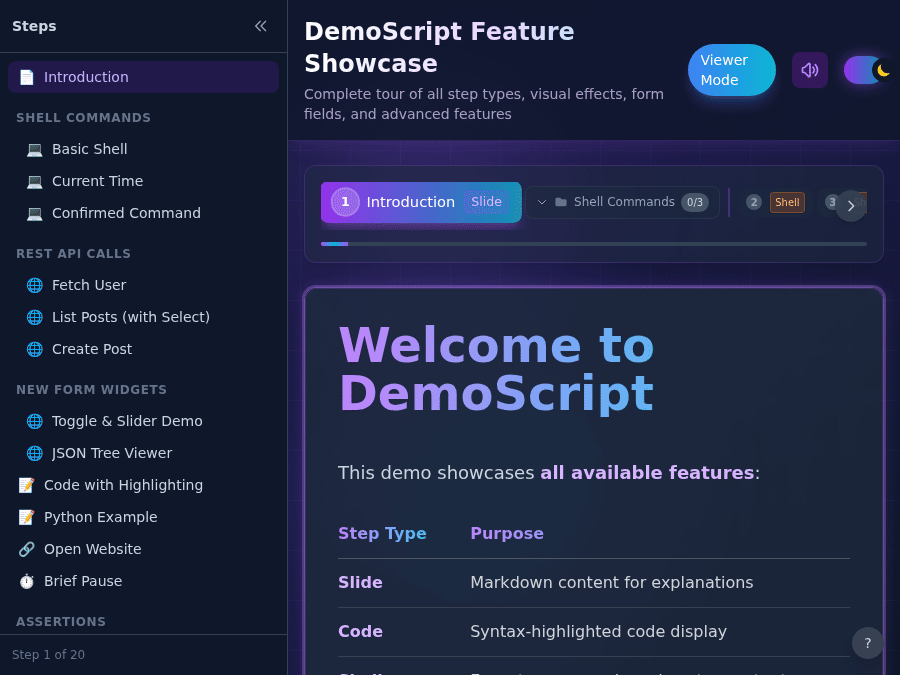Image resolution: width=900 pixels, height=675 pixels.
Task: Collapse the Steps sidebar
Action: pos(261,26)
